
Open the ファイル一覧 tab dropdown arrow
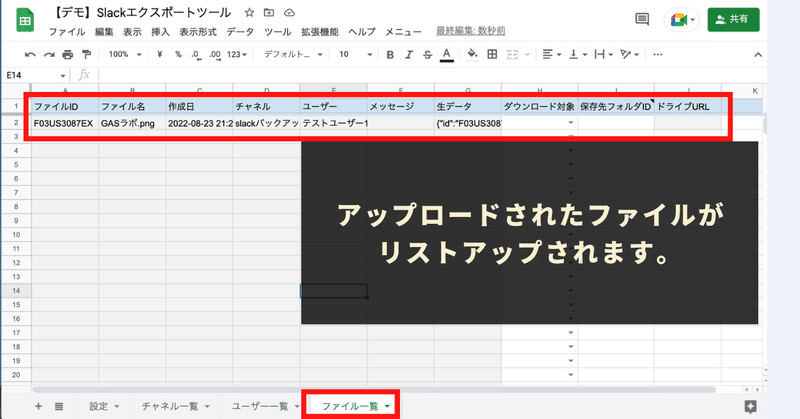point(387,406)
